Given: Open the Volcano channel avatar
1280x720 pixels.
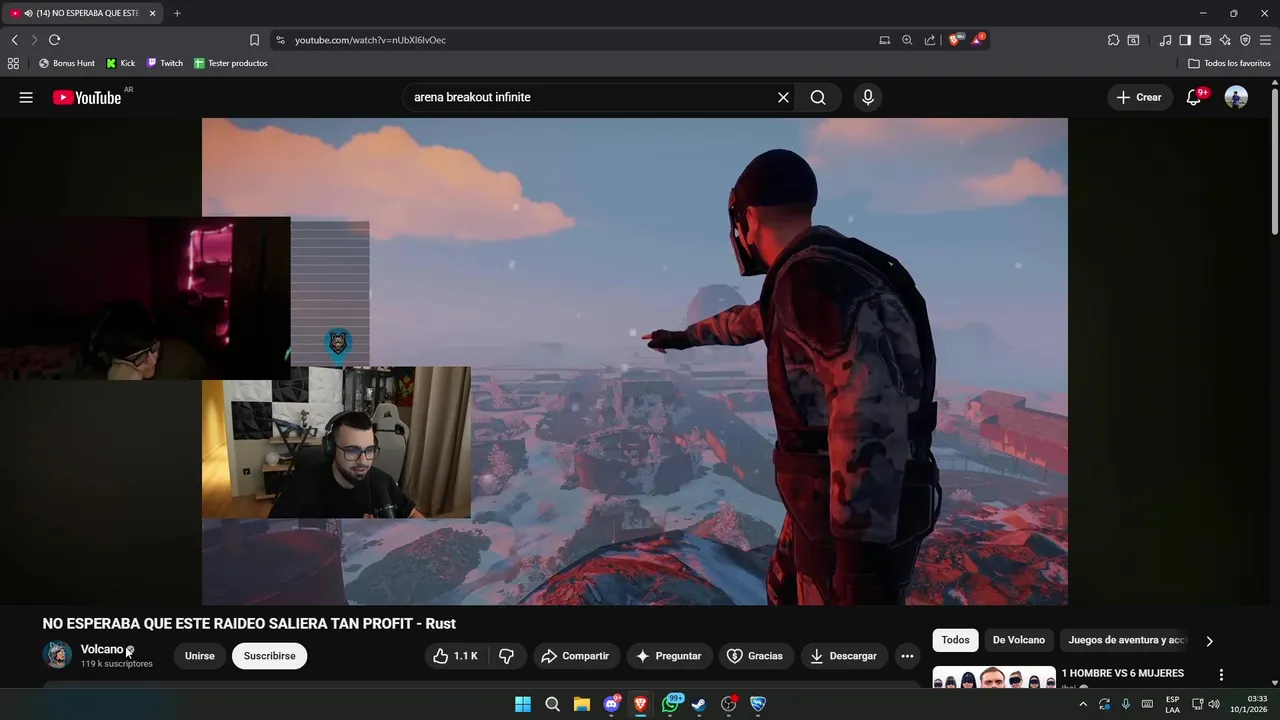Looking at the screenshot, I should pos(57,655).
